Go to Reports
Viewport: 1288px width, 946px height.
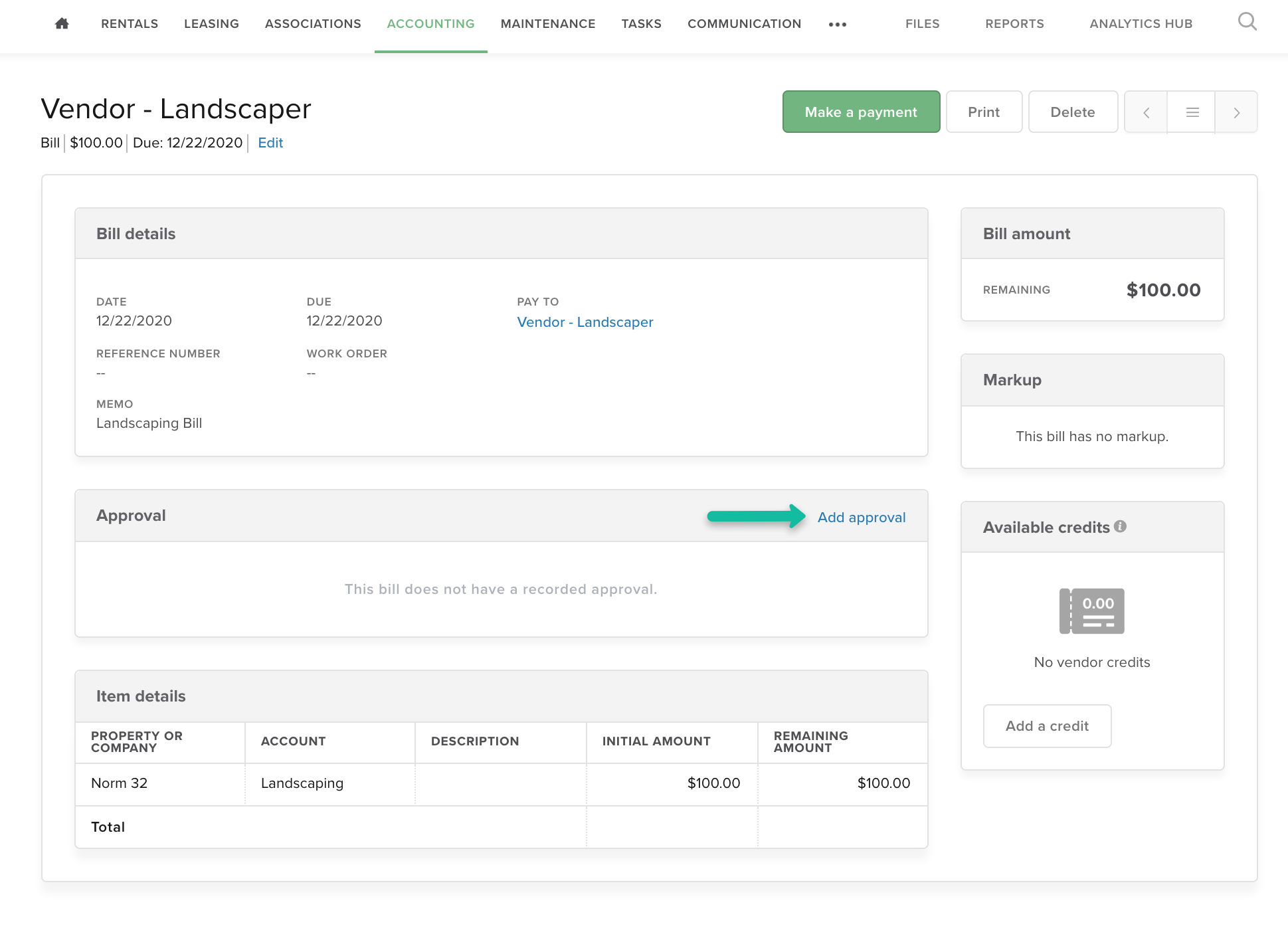click(x=1014, y=24)
